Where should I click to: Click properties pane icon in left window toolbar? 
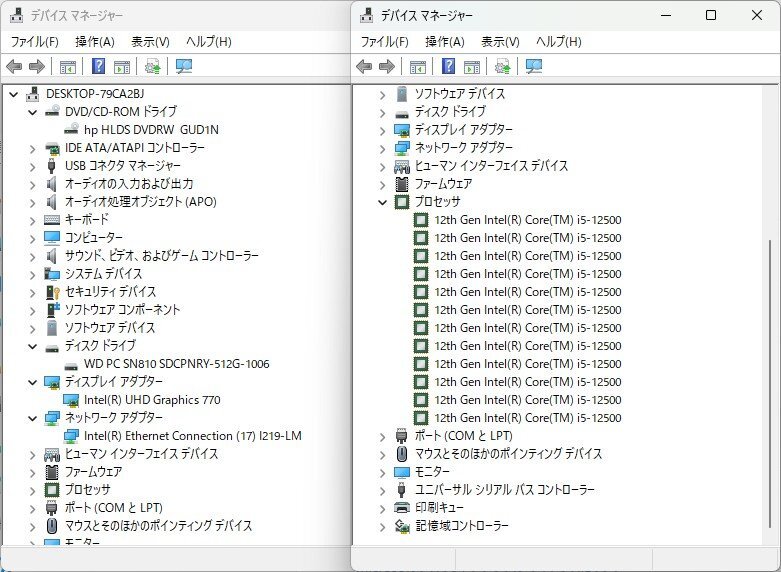122,67
